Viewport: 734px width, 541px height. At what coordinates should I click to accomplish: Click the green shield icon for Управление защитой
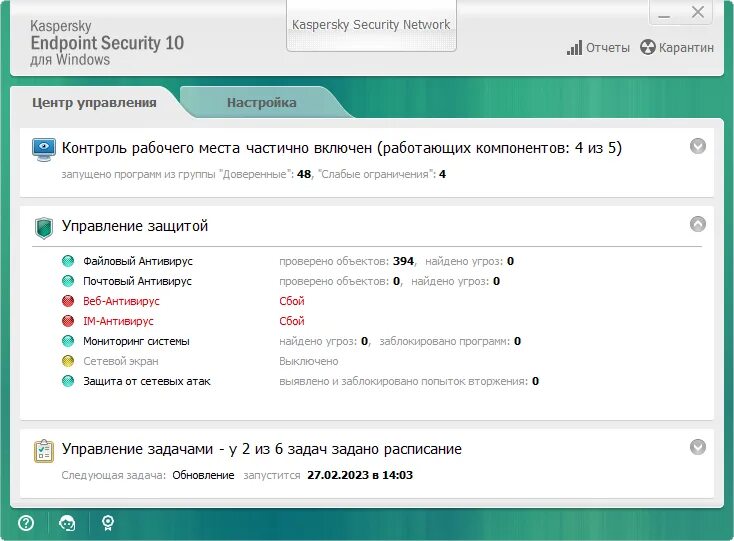(44, 228)
